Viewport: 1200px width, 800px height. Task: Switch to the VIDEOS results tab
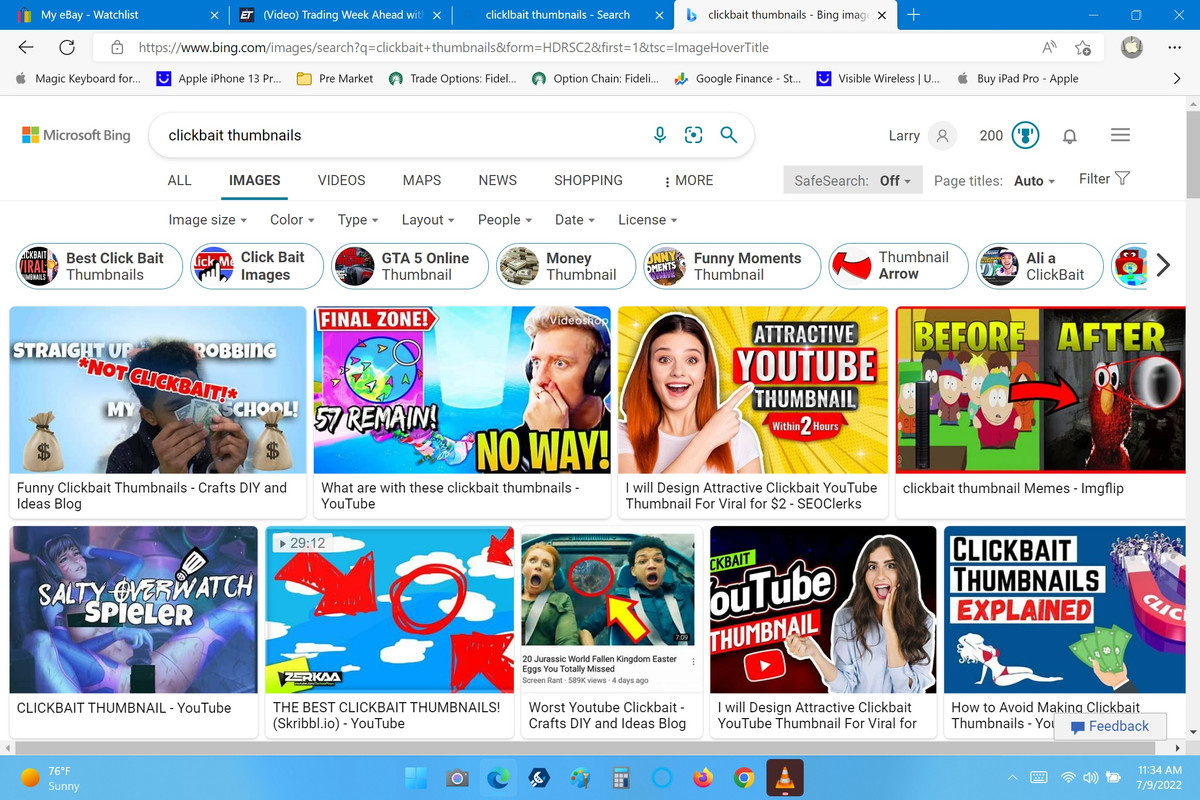point(342,181)
